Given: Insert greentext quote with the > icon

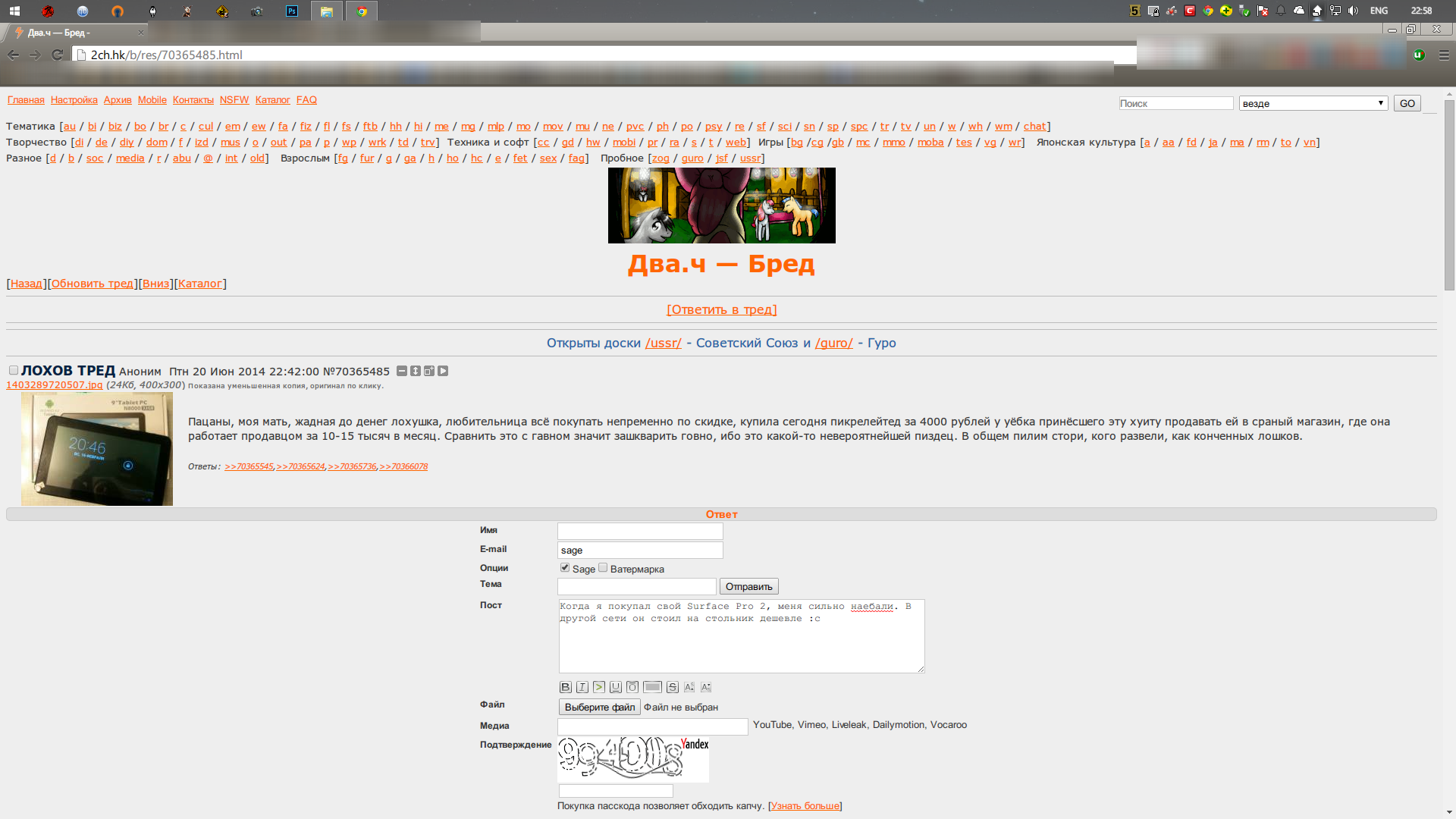Looking at the screenshot, I should pos(598,687).
